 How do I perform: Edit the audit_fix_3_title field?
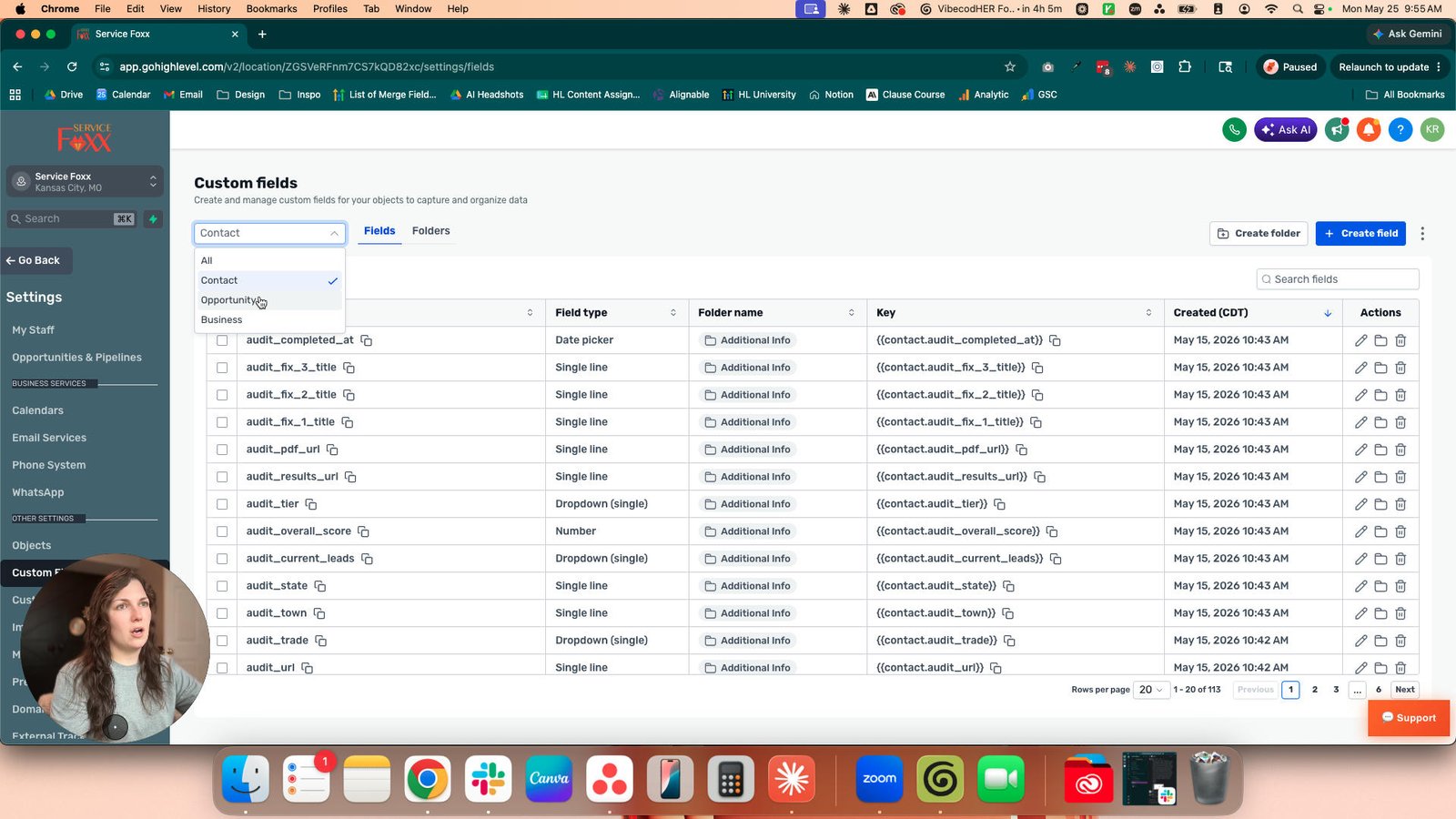(1360, 368)
